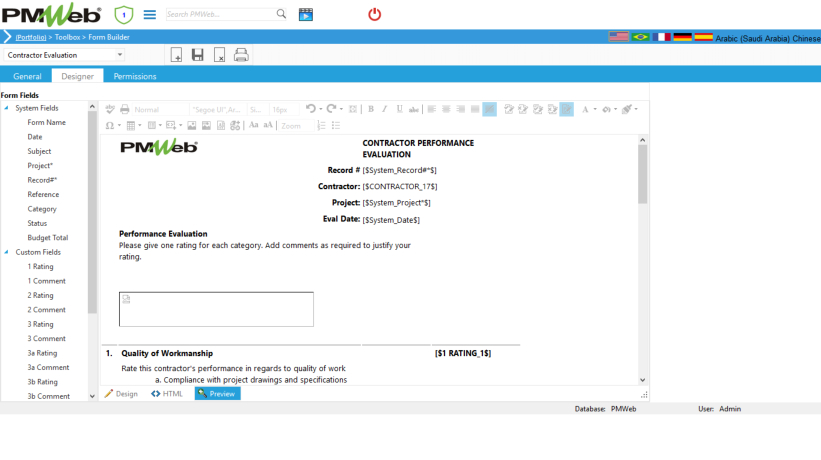This screenshot has height=460, width=821.
Task: Click the red power logout icon
Action: pyautogui.click(x=375, y=14)
